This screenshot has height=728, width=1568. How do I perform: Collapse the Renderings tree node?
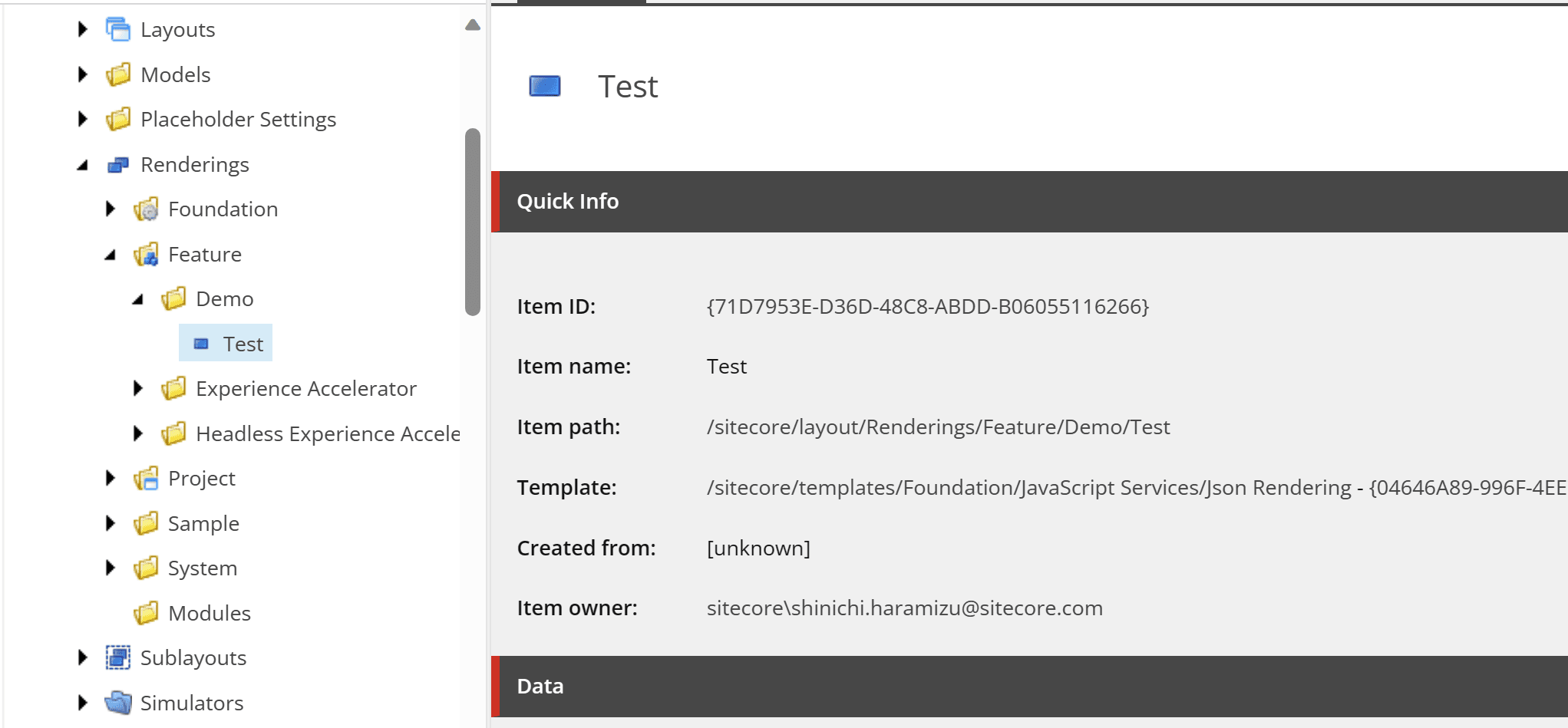(x=83, y=165)
